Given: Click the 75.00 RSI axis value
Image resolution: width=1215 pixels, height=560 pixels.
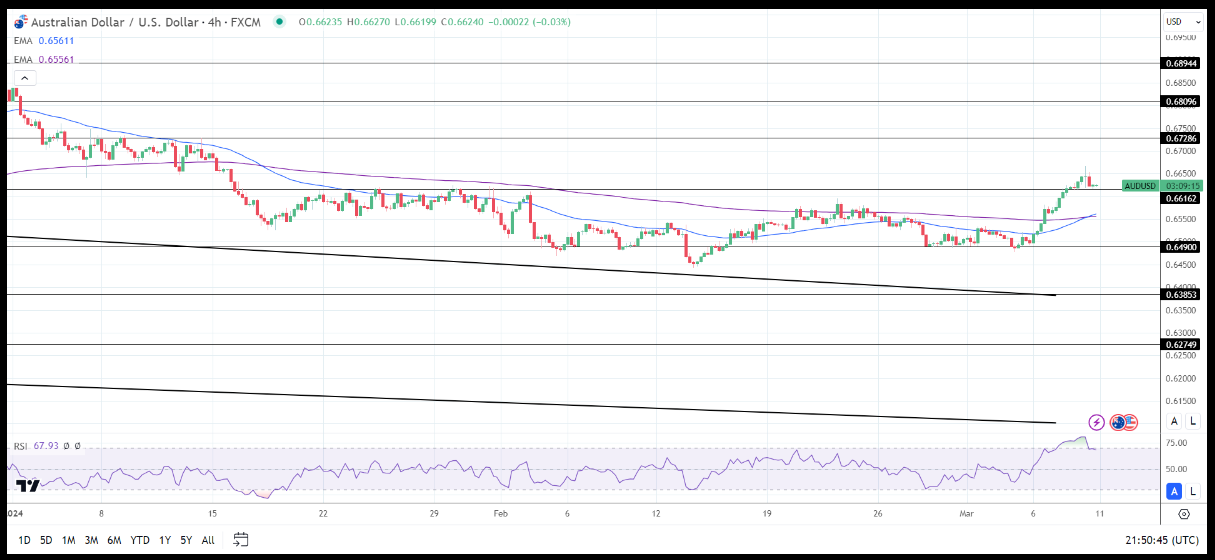Looking at the screenshot, I should (1176, 443).
